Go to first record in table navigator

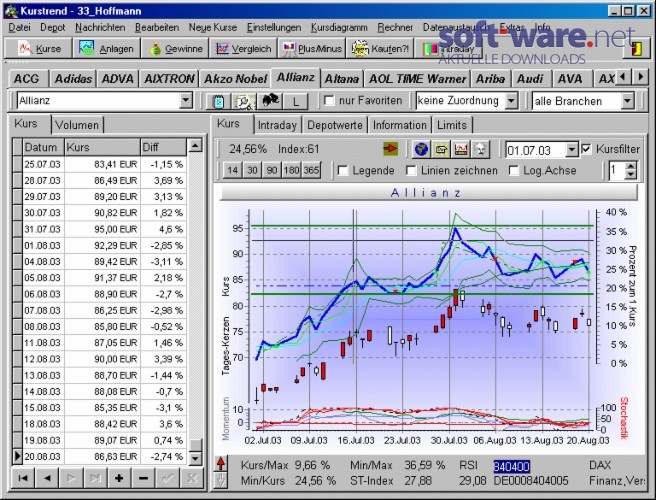tap(23, 478)
